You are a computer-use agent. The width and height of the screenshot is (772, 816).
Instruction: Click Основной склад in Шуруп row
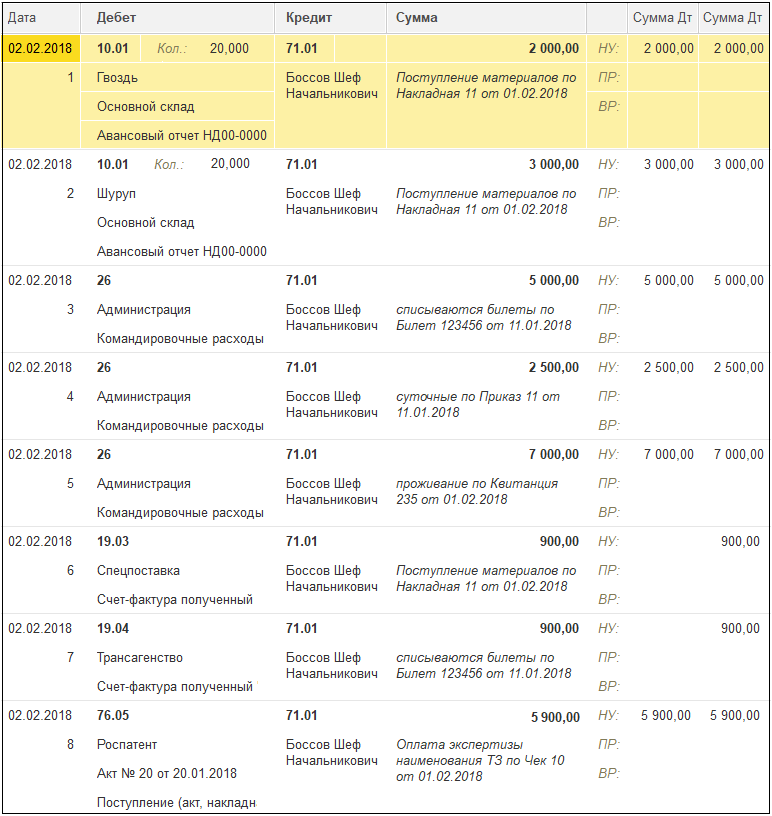pos(145,223)
